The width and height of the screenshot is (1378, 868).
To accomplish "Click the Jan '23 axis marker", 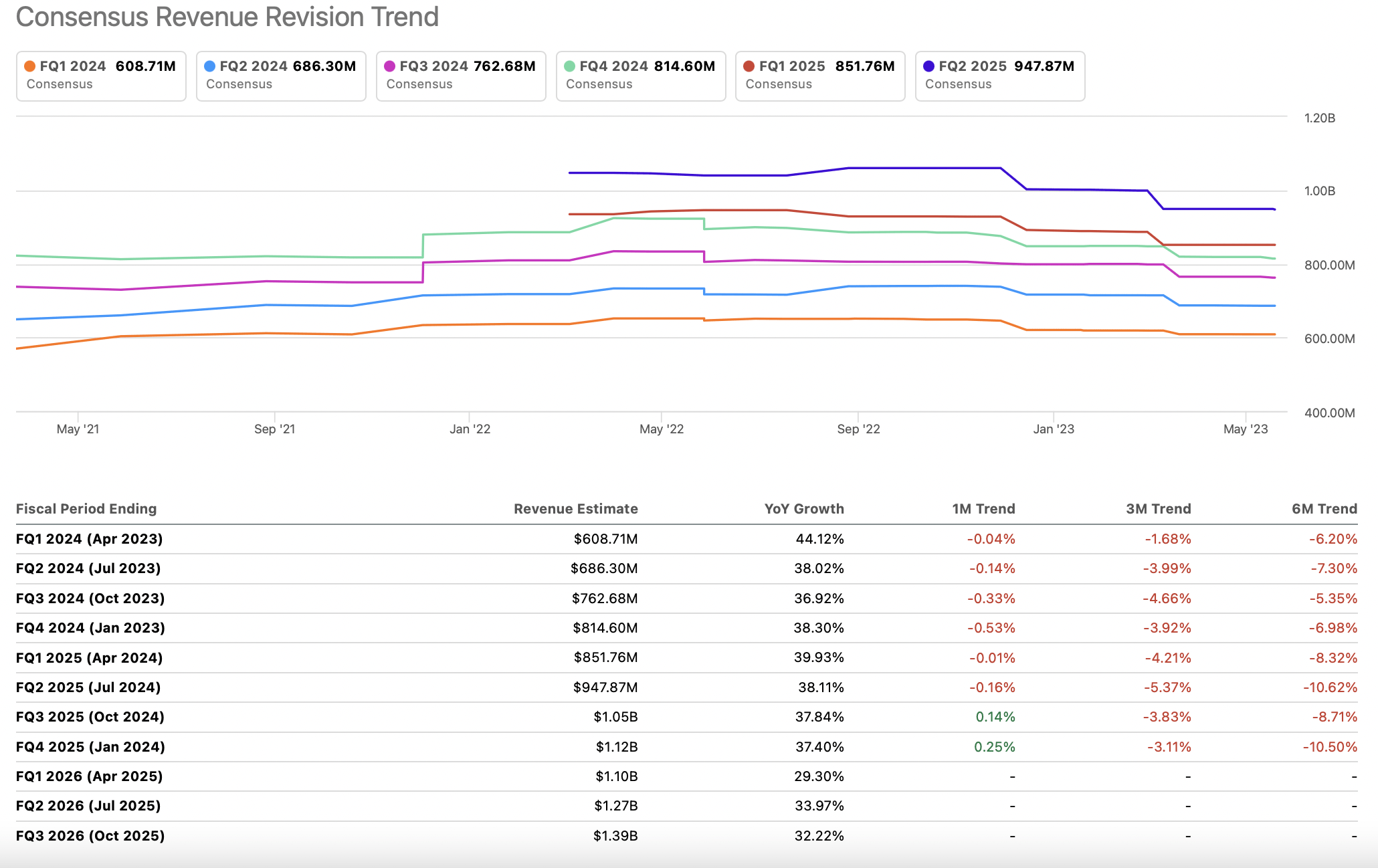I will (1054, 429).
